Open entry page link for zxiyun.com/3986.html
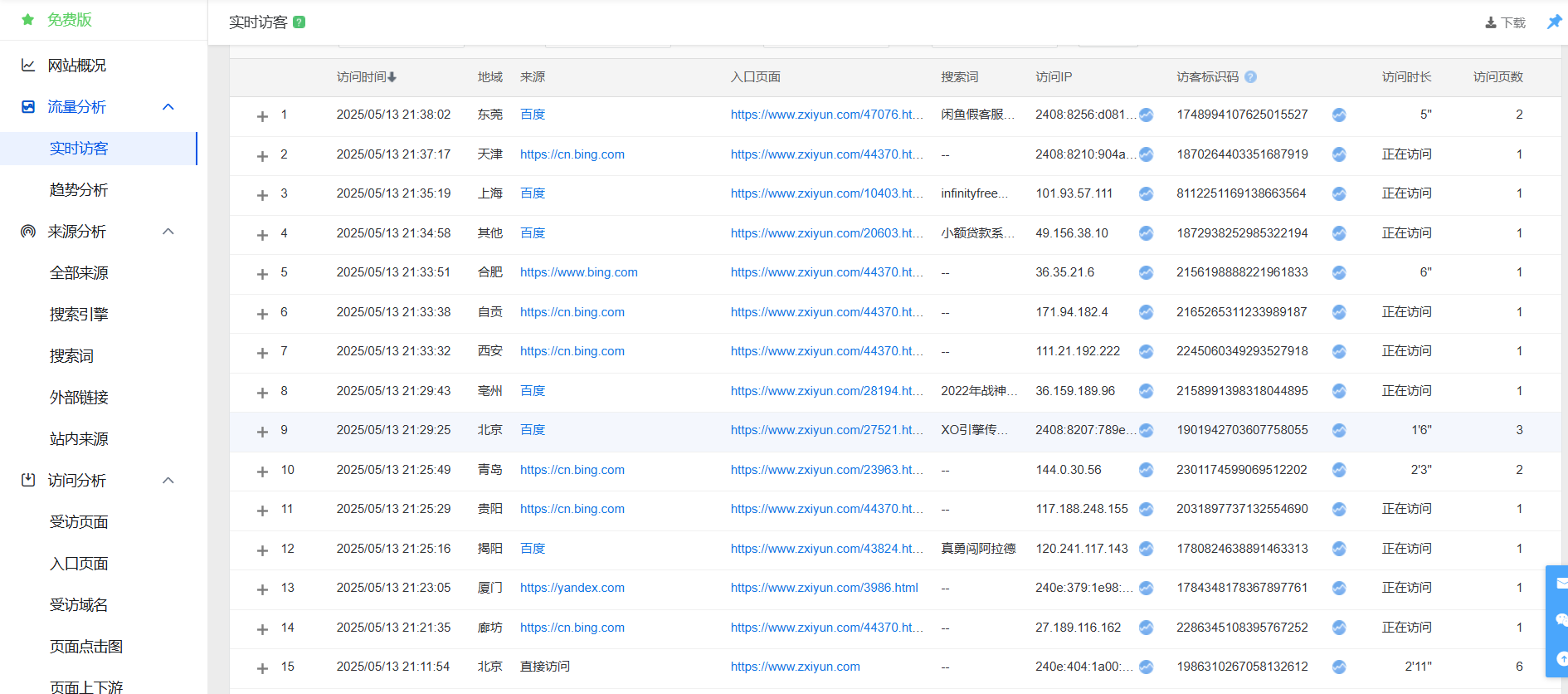The height and width of the screenshot is (694, 1568). 824,588
